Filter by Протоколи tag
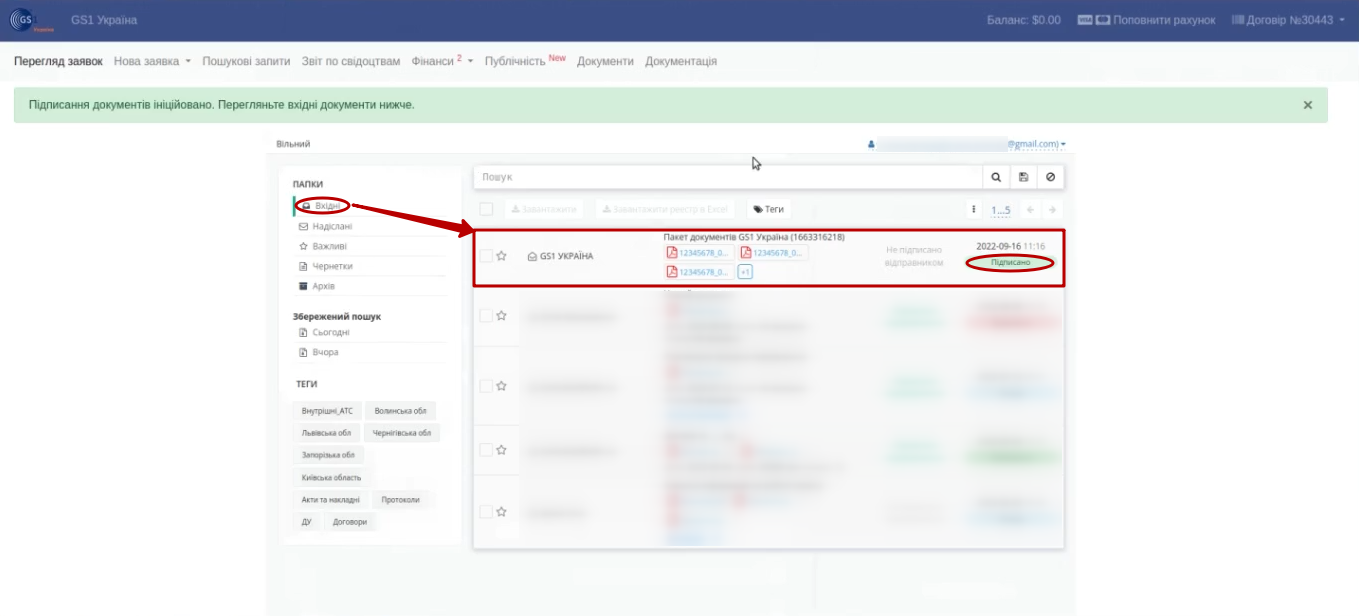This screenshot has width=1359, height=616. click(400, 499)
